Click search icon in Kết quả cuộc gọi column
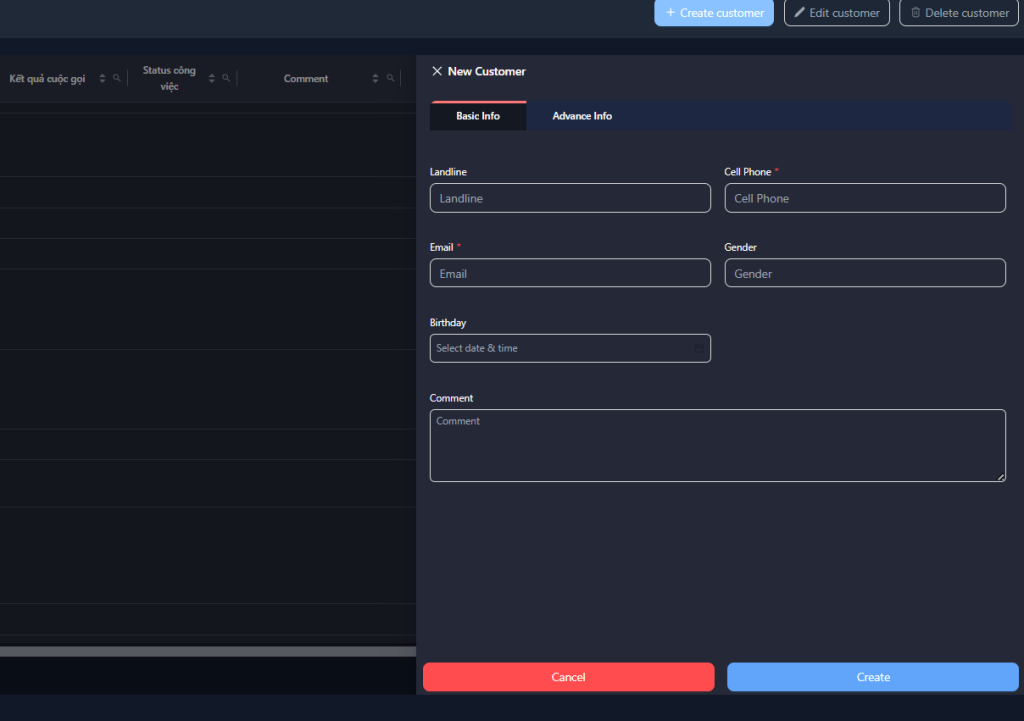 click(x=117, y=78)
